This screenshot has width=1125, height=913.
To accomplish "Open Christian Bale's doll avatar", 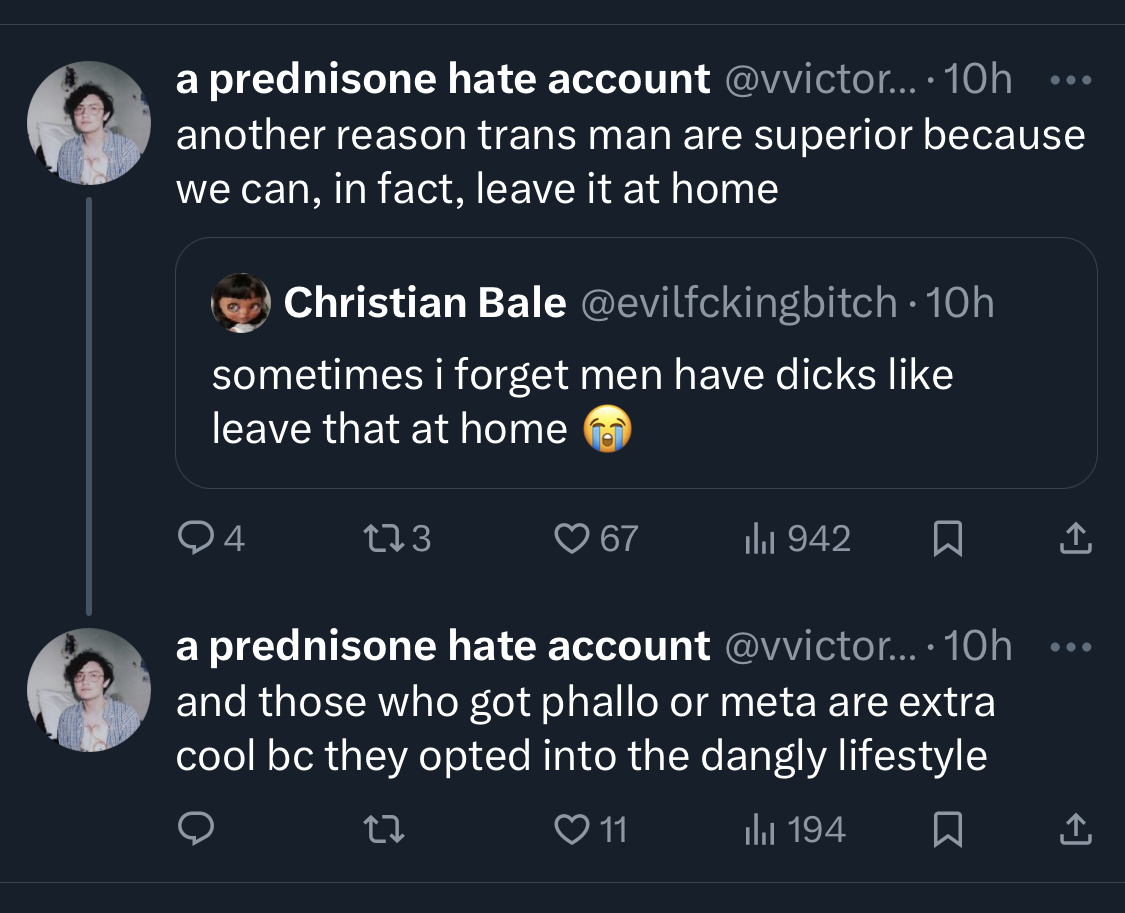I will click(x=240, y=303).
